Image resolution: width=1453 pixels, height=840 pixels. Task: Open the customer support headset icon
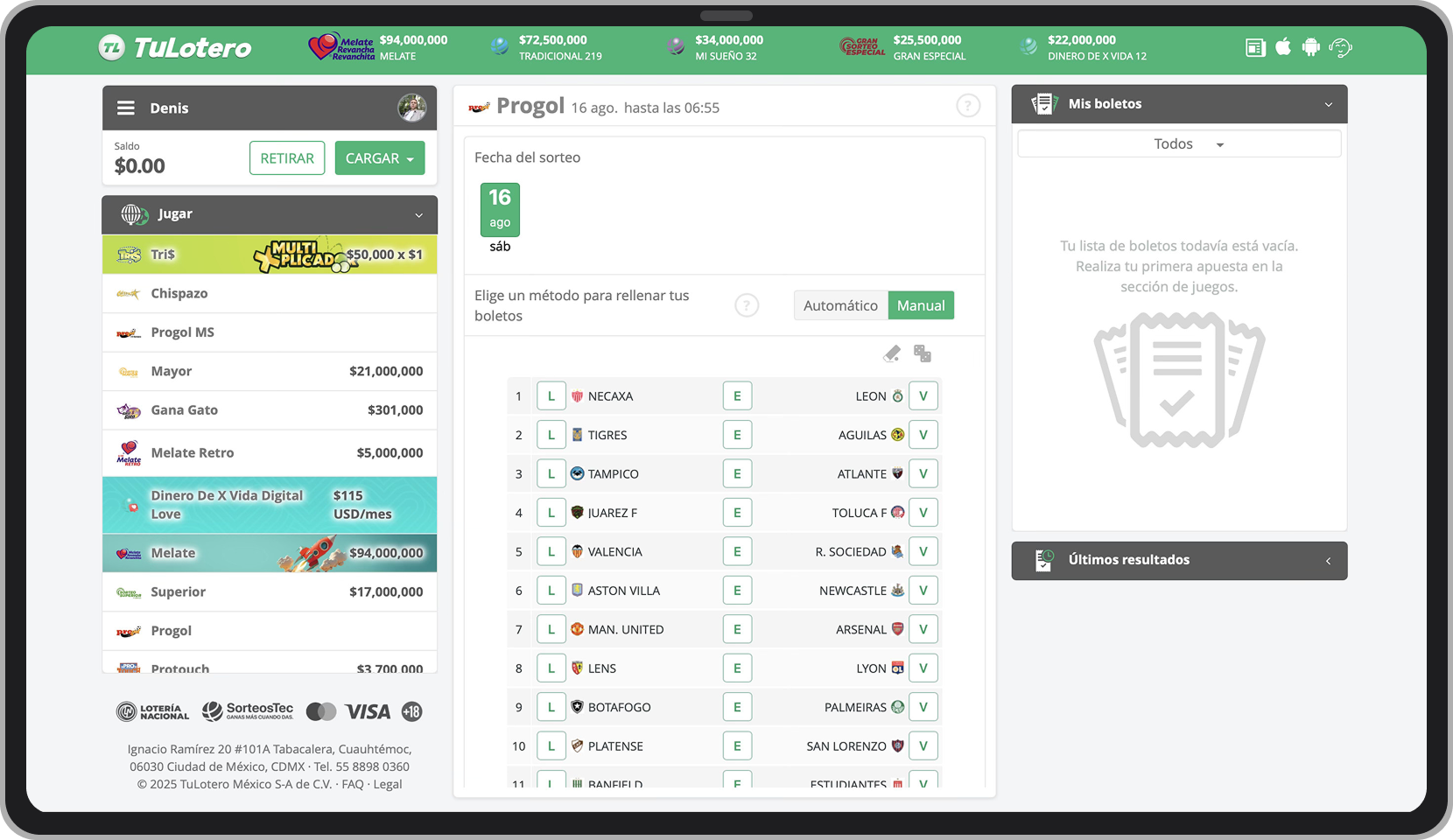[x=1340, y=47]
